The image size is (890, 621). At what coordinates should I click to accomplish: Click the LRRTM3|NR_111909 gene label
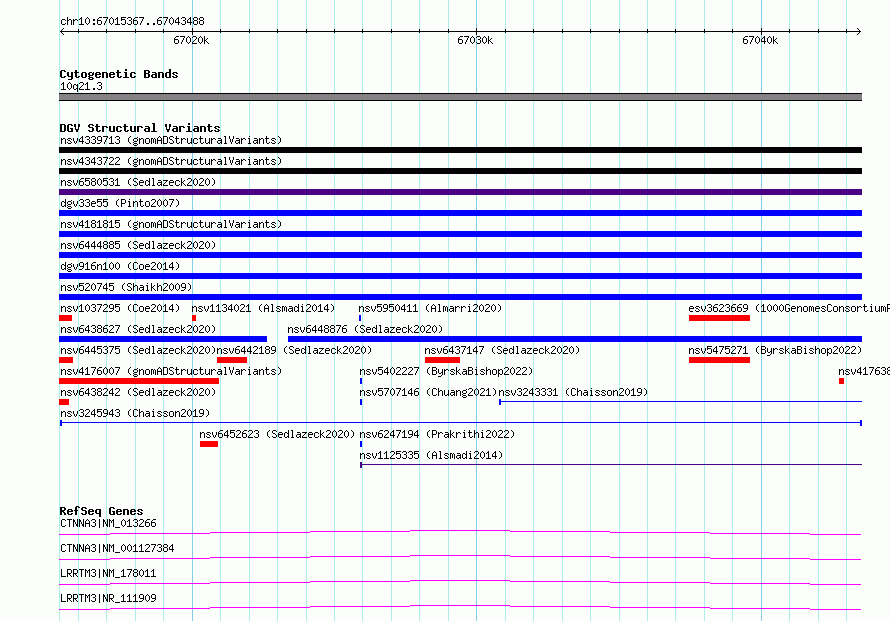click(108, 598)
